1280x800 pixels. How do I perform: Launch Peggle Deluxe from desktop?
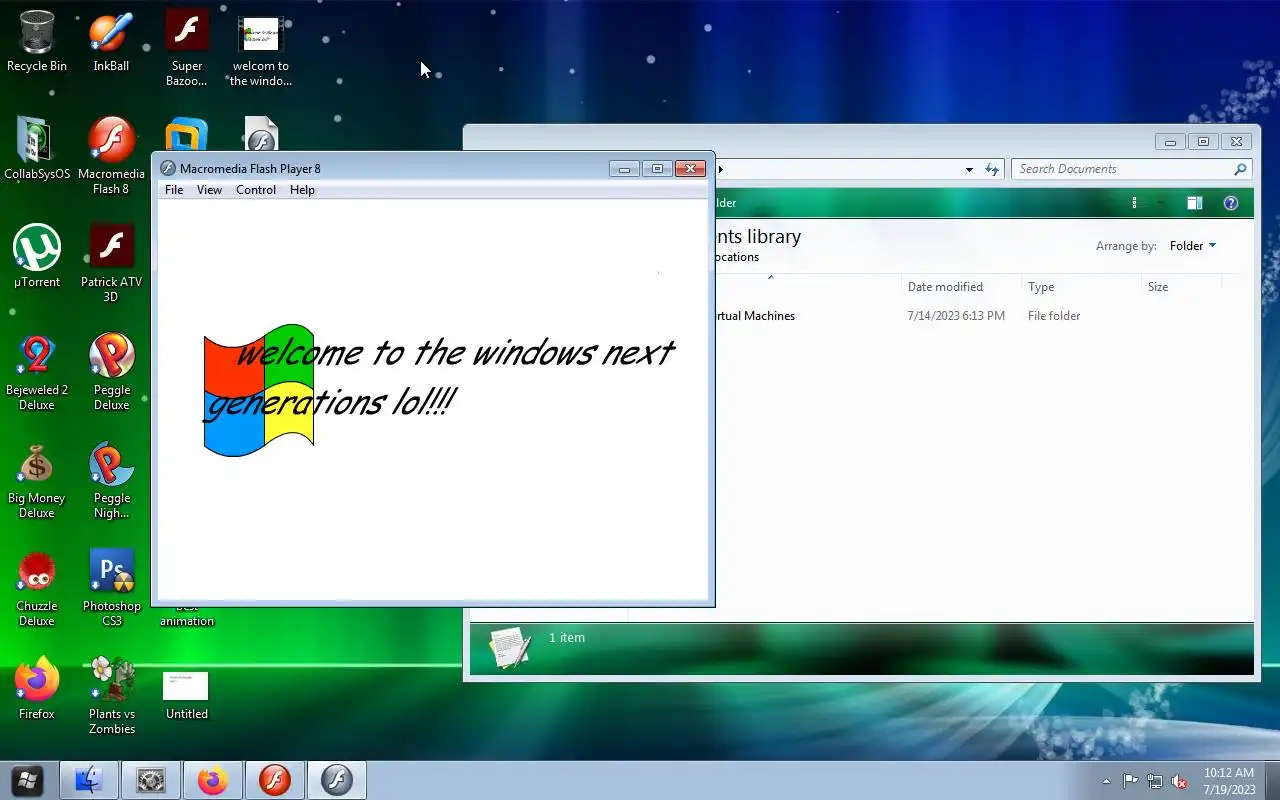(111, 371)
